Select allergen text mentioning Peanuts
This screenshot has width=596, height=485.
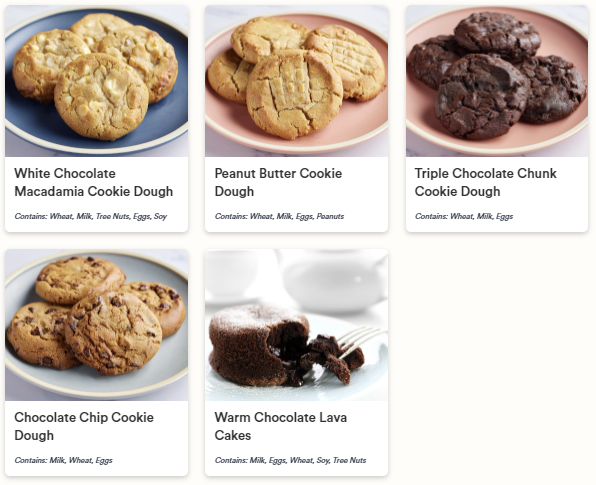point(279,216)
